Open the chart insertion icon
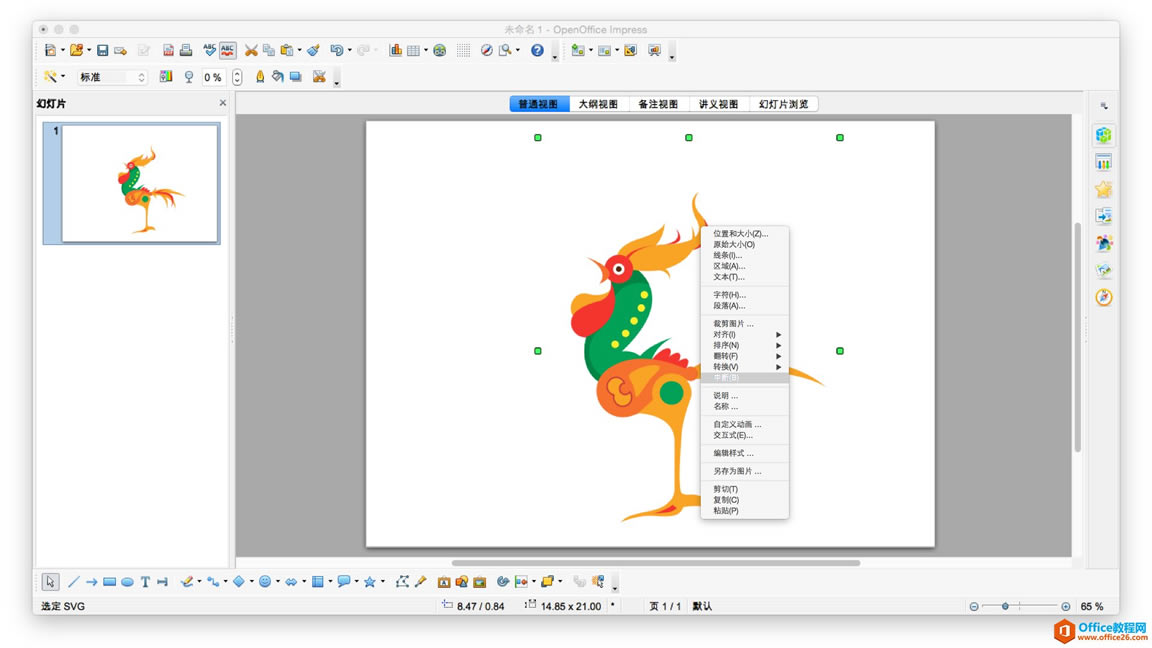1152x648 pixels. [x=397, y=49]
